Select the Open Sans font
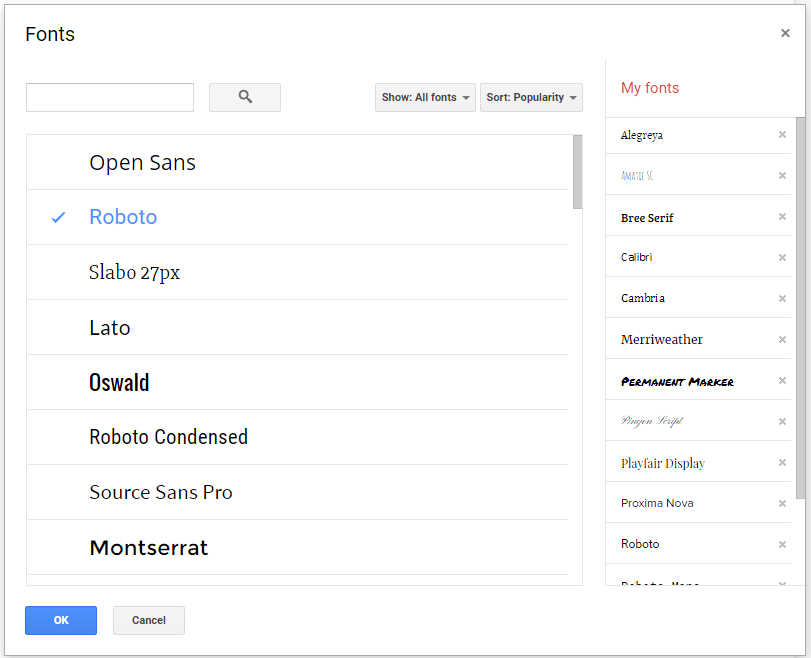Image resolution: width=811 pixels, height=658 pixels. click(142, 161)
